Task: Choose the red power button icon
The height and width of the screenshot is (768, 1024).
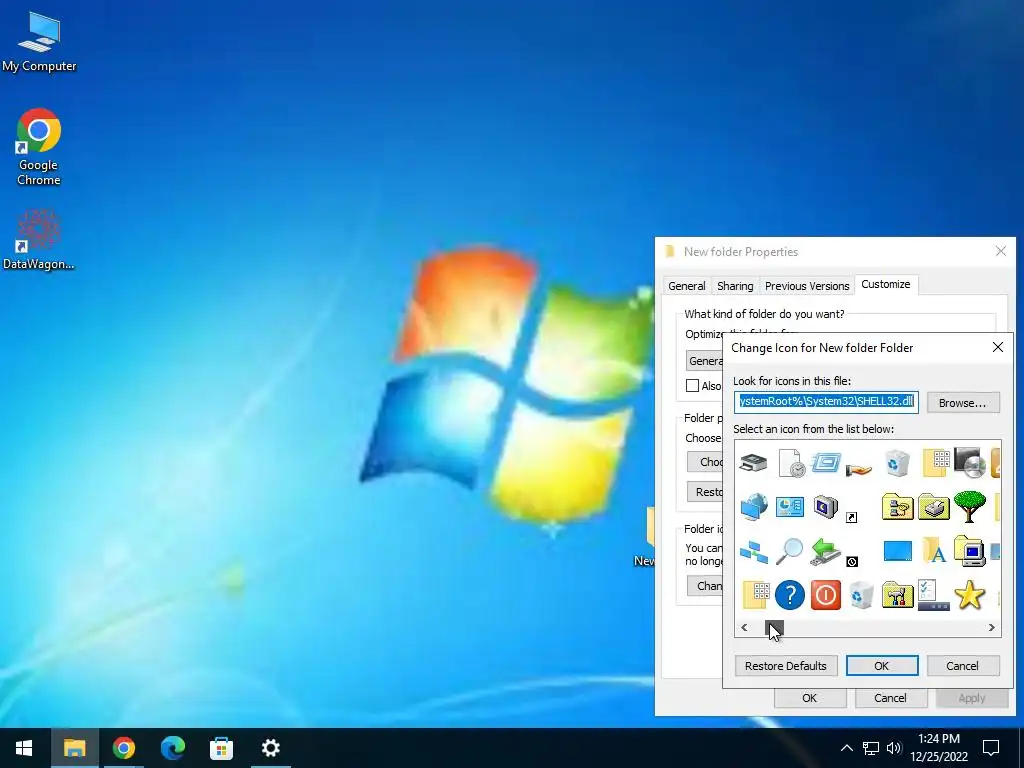Action: point(825,595)
